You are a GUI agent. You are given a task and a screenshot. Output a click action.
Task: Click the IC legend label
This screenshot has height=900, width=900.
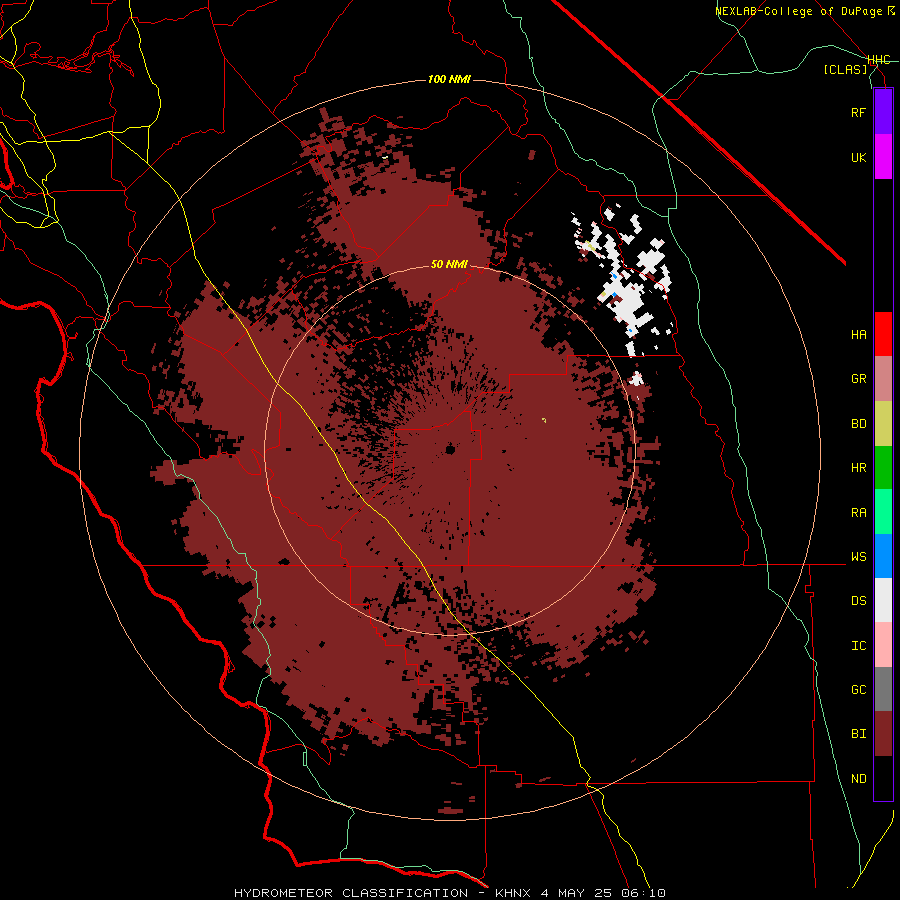pos(858,646)
